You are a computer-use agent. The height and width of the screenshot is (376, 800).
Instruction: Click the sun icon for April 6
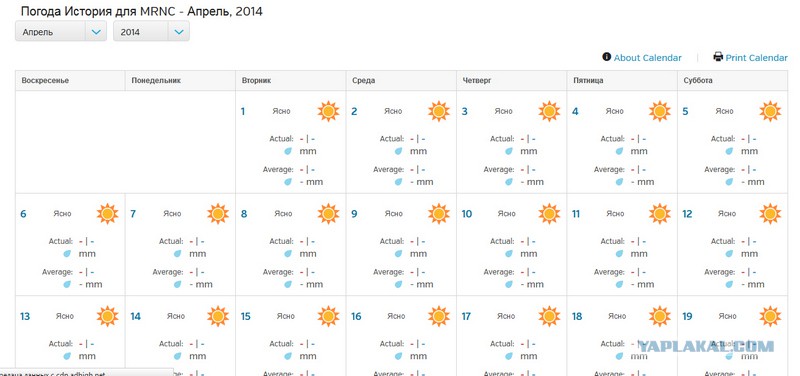[107, 214]
